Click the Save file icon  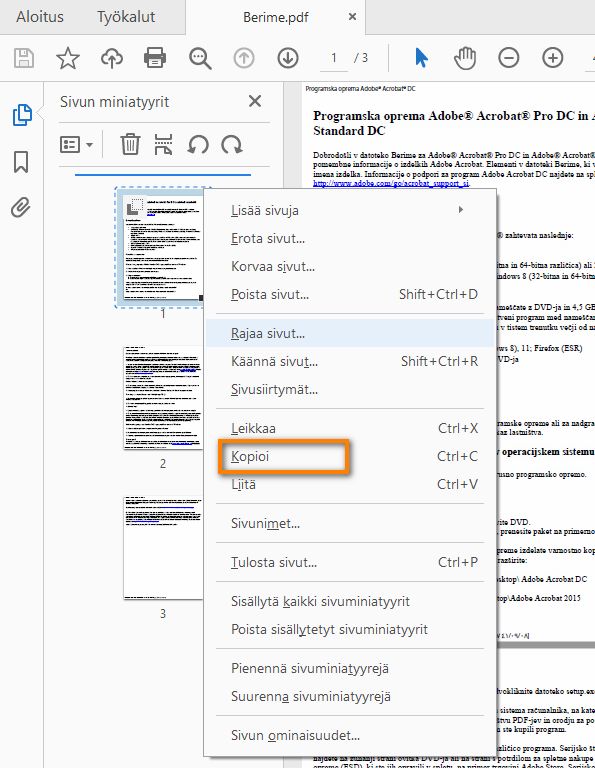point(24,58)
